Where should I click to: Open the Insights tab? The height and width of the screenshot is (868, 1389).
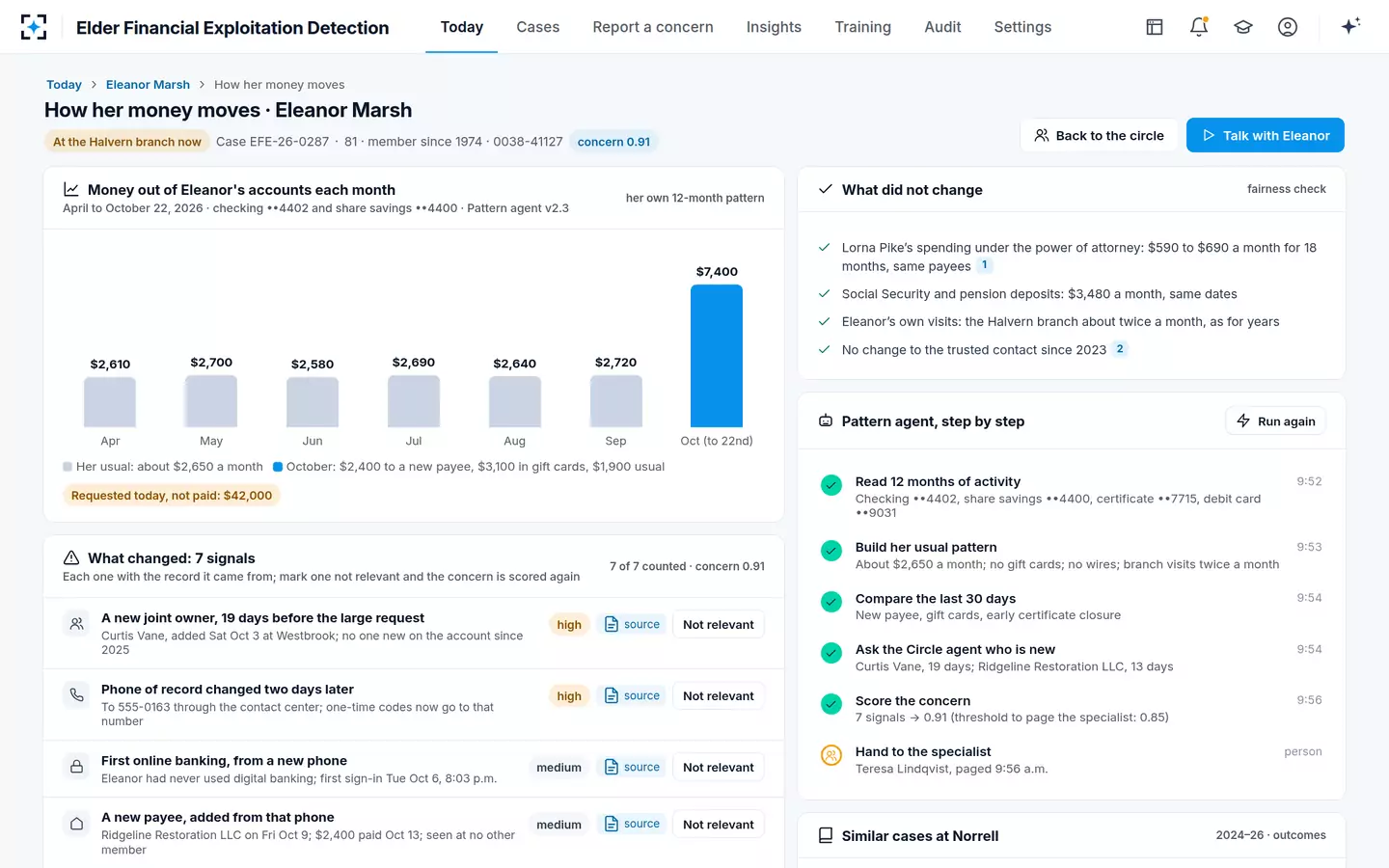774,27
